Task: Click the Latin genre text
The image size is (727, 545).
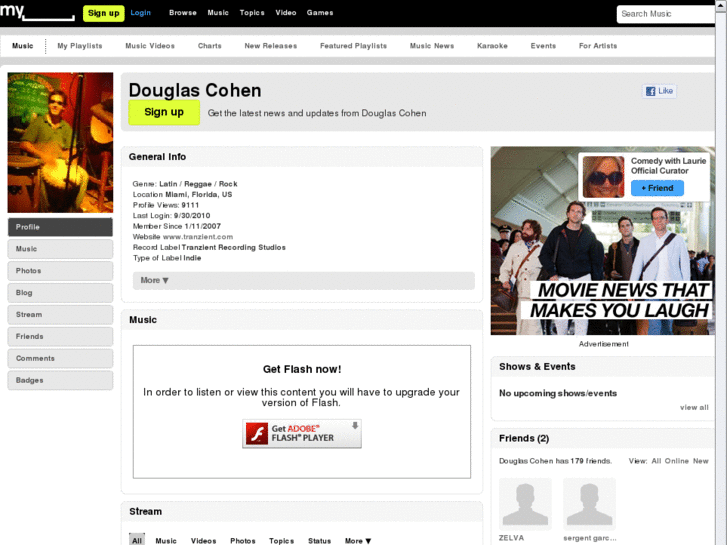Action: tap(168, 184)
